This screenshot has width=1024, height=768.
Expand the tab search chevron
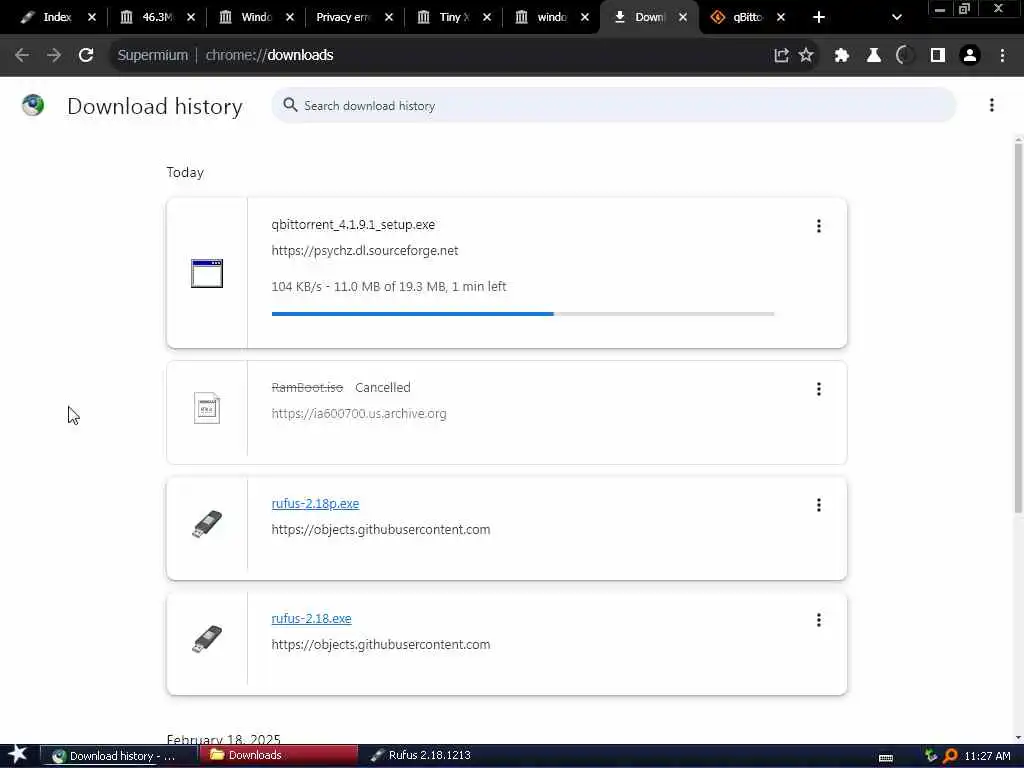(897, 18)
